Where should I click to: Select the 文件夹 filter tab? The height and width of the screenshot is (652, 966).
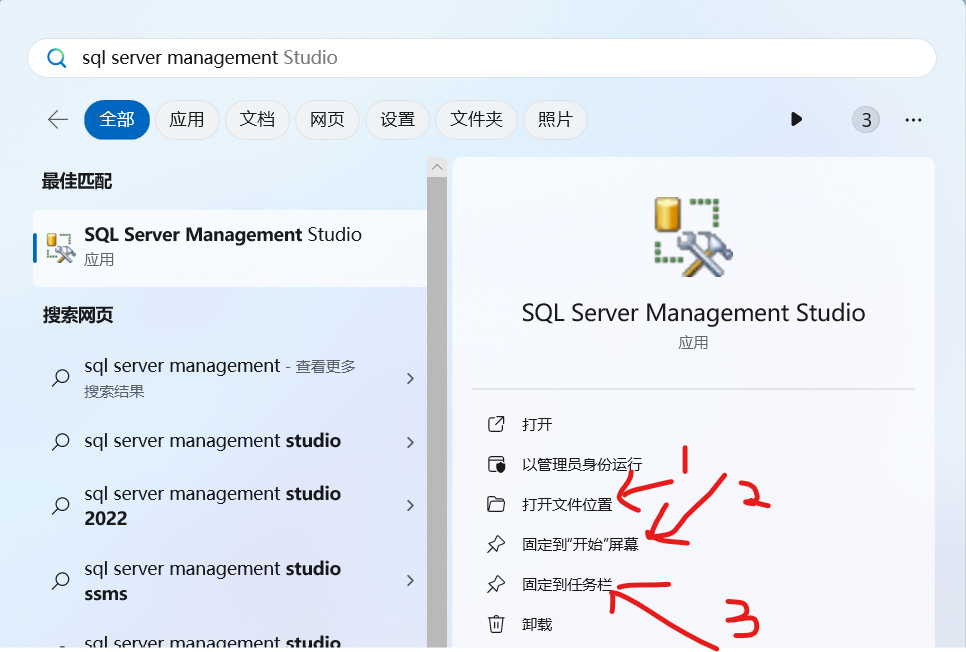point(476,120)
